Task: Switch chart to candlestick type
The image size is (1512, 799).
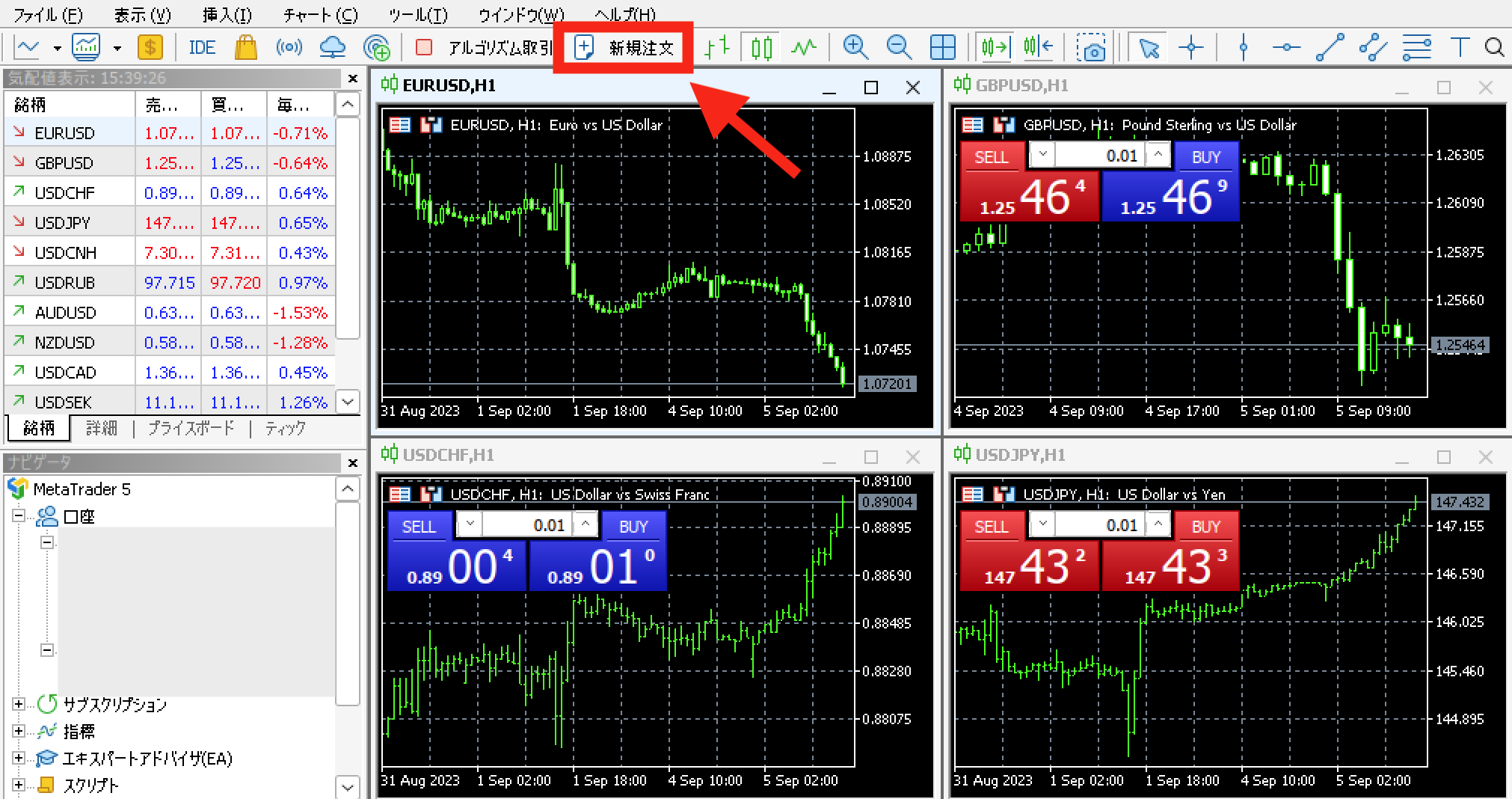Action: [x=761, y=48]
